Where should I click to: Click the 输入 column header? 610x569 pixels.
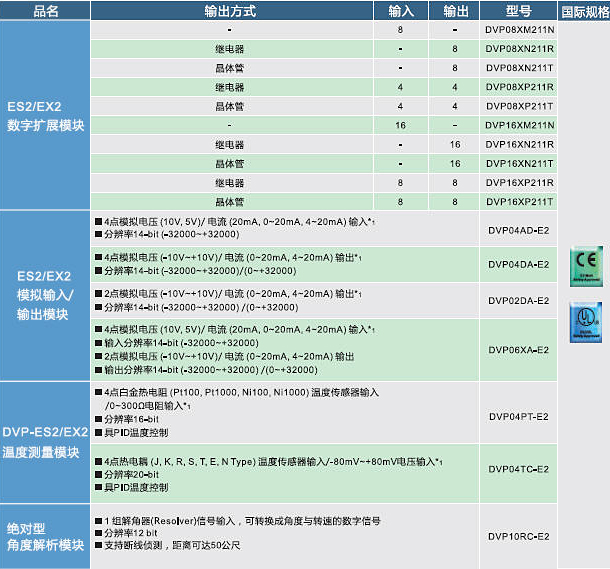(x=400, y=12)
